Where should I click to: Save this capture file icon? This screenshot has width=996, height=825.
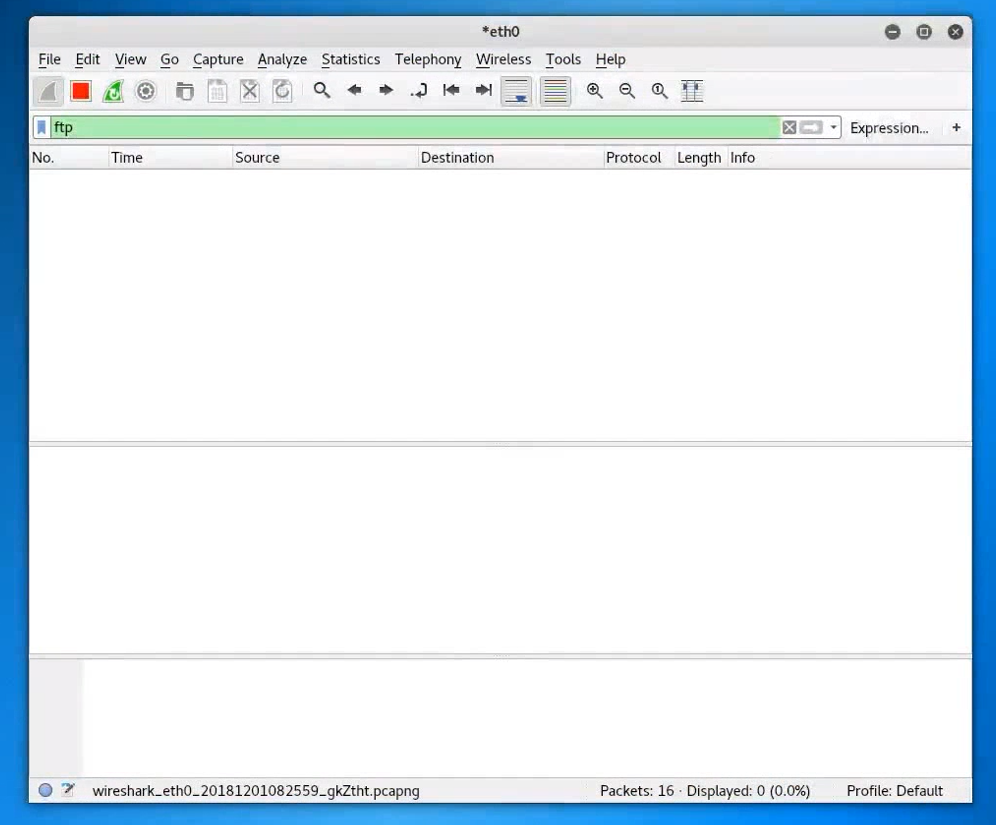[217, 91]
